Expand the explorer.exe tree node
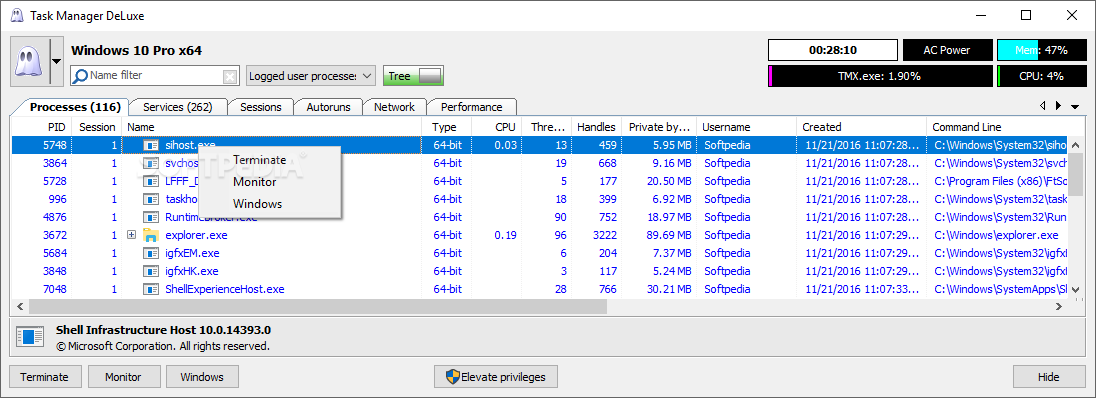1096x398 pixels. 131,235
